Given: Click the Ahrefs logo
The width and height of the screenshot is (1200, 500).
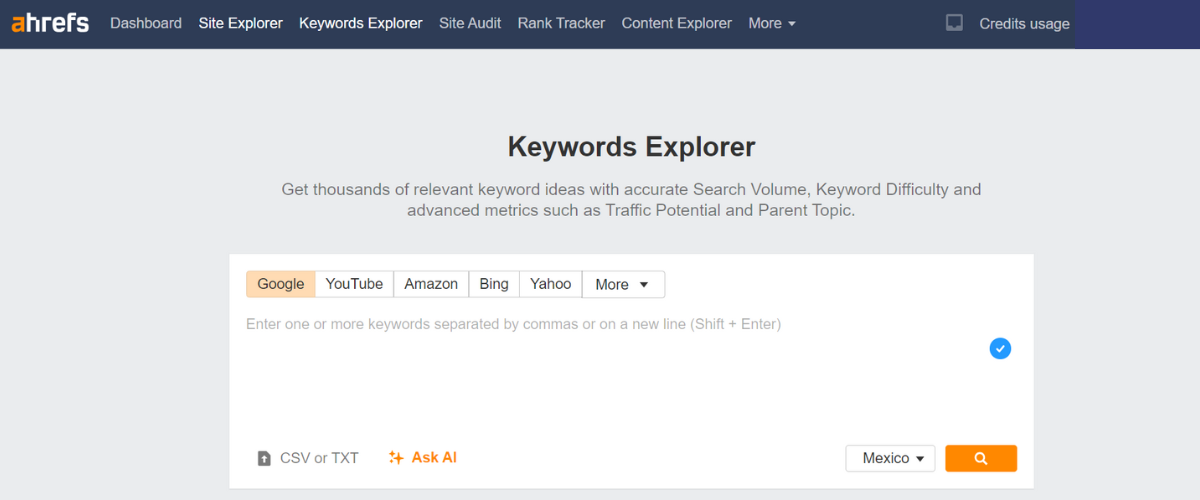Looking at the screenshot, I should click(50, 22).
